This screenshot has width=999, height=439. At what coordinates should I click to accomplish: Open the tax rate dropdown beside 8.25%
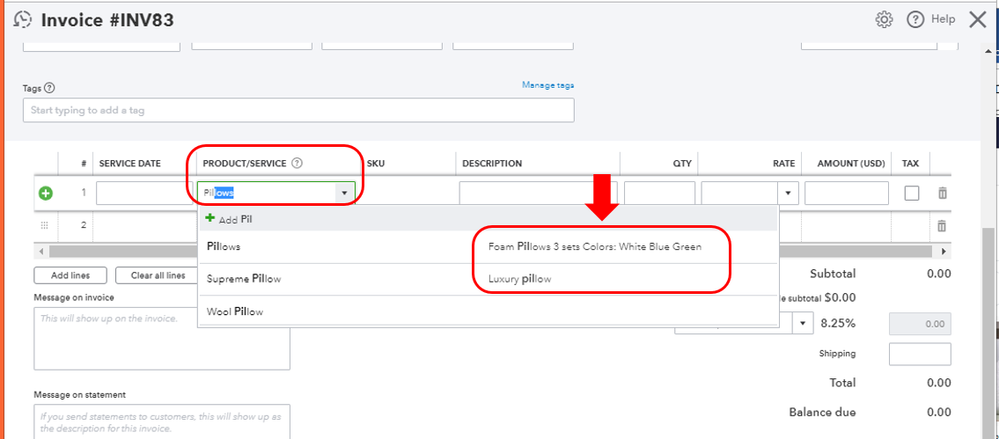pyautogui.click(x=806, y=324)
